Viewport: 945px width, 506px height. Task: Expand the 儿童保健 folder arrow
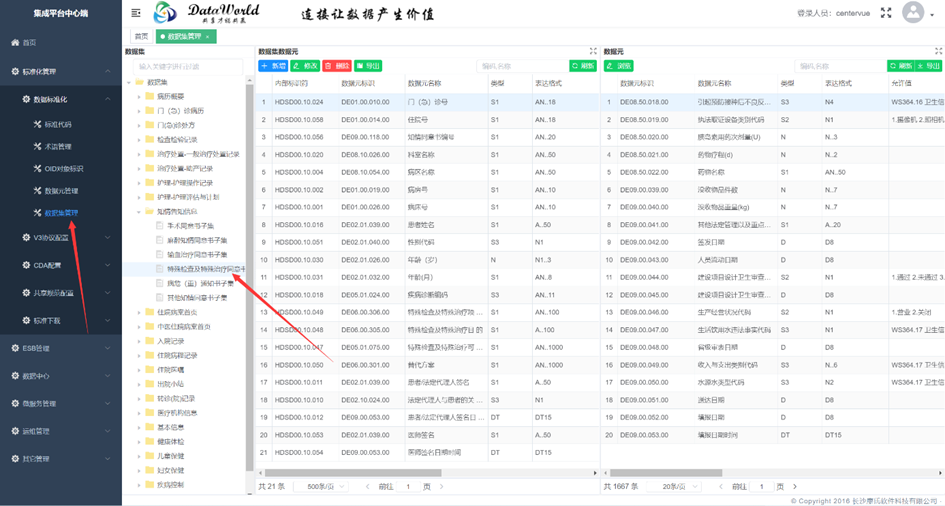(139, 456)
